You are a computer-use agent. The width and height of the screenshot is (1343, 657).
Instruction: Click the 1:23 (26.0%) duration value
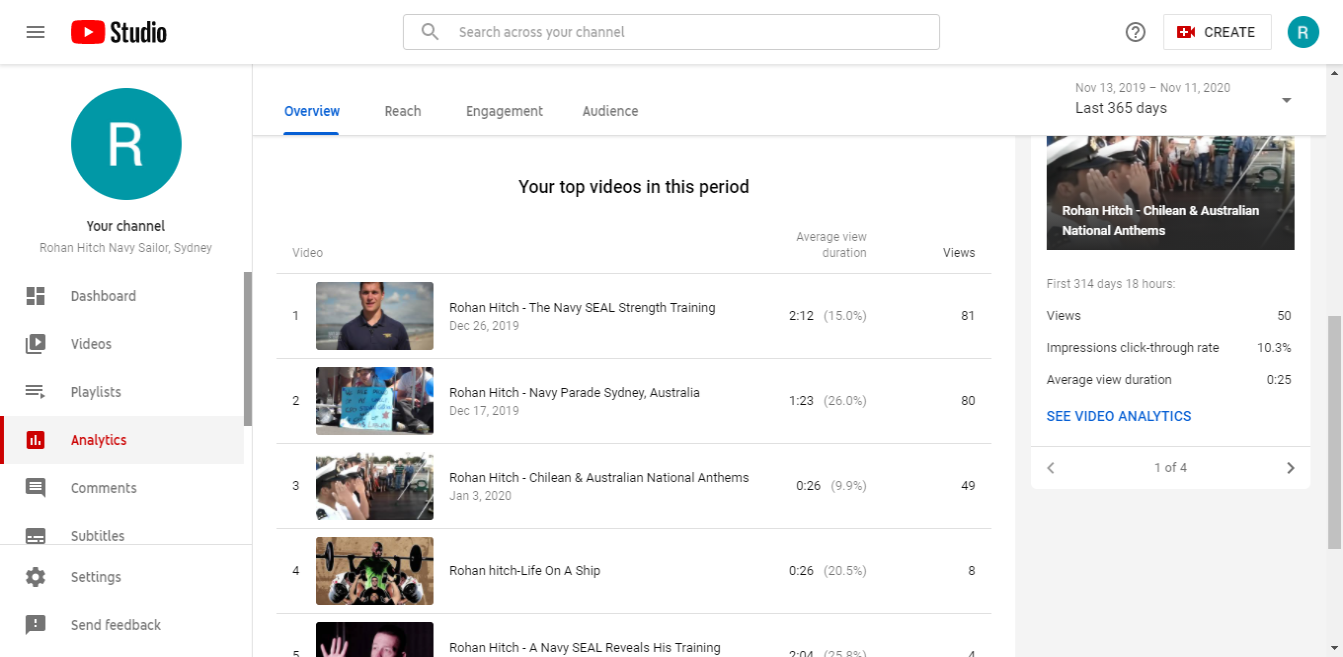click(828, 401)
